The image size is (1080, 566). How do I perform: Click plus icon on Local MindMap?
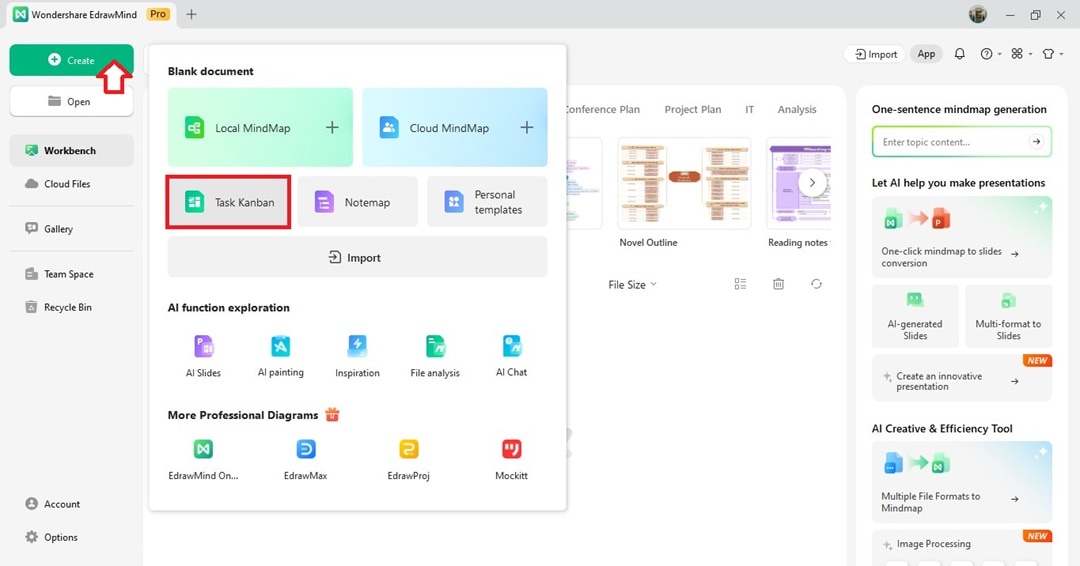coord(332,127)
